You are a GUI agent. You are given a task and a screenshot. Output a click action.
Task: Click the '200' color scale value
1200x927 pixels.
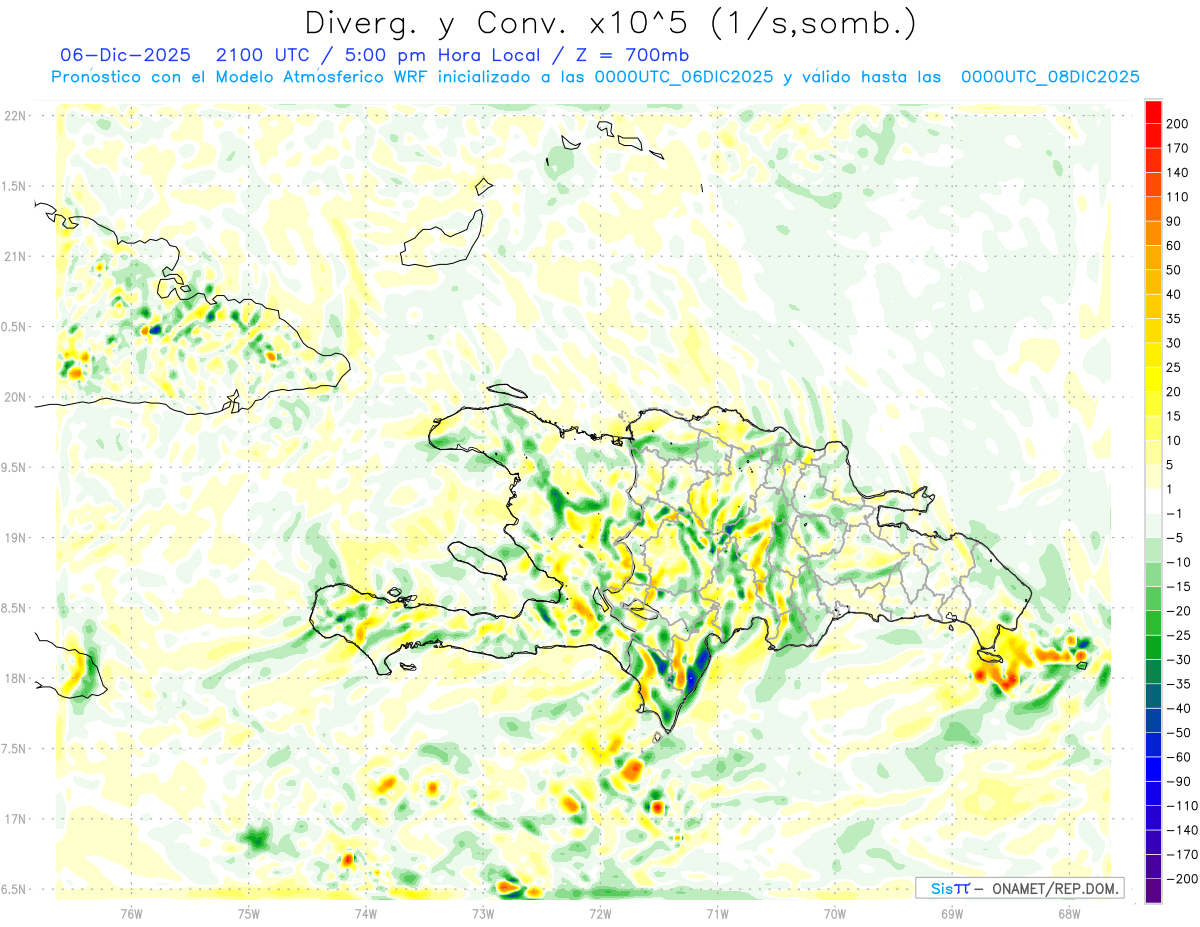coord(1177,124)
